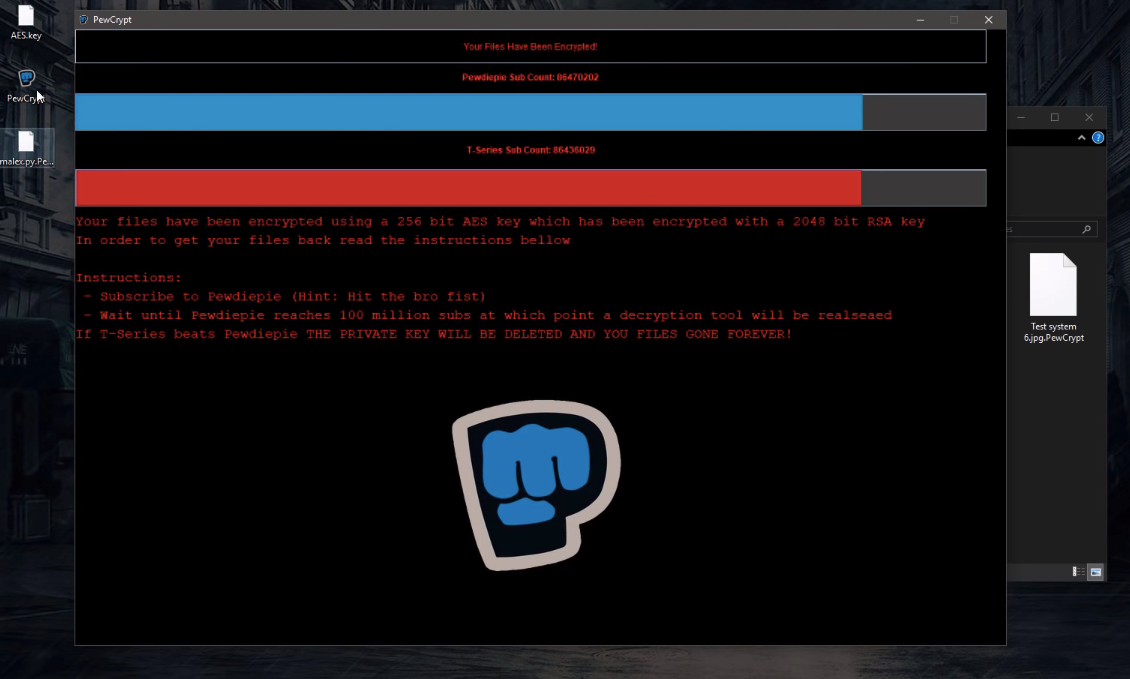Click the 'Instructions:' heading text
Screen dimensions: 1130x679
[129, 278]
